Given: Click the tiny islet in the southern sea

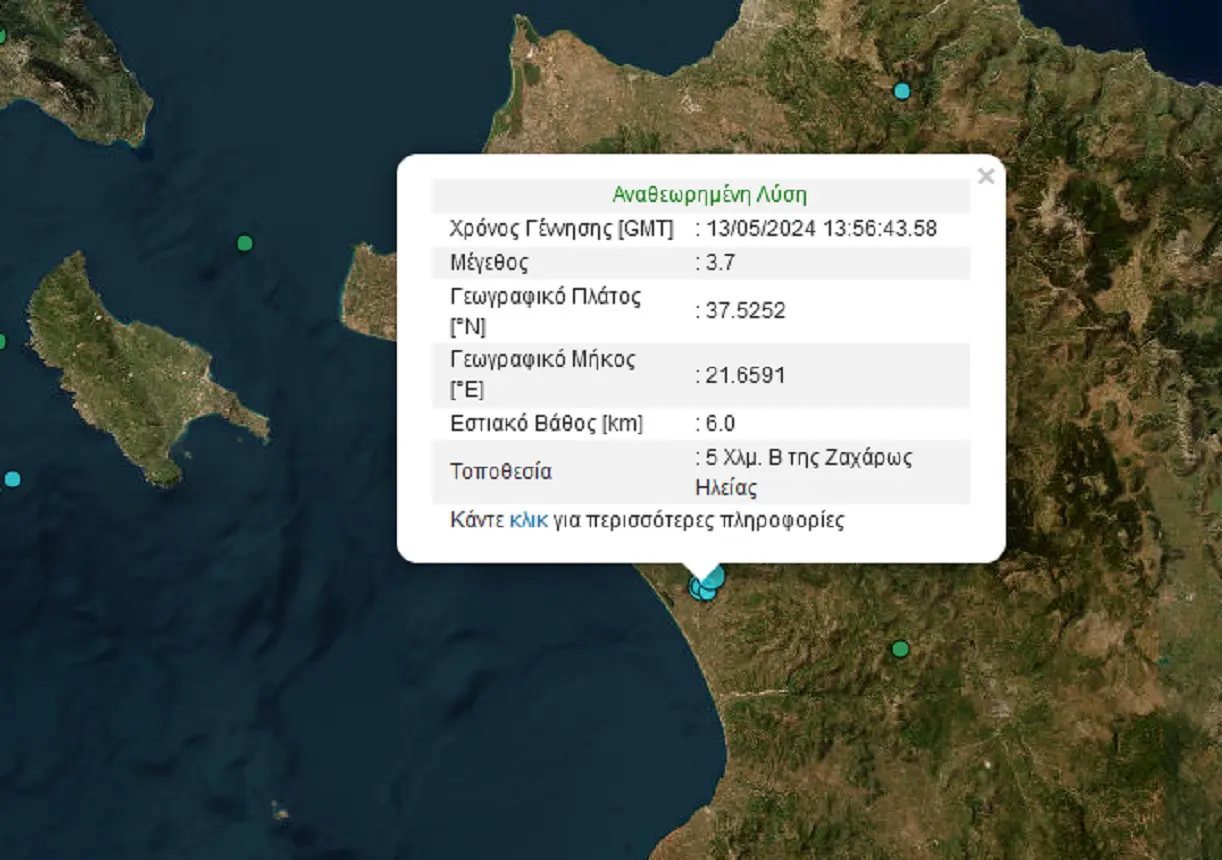Looking at the screenshot, I should 282,808.
